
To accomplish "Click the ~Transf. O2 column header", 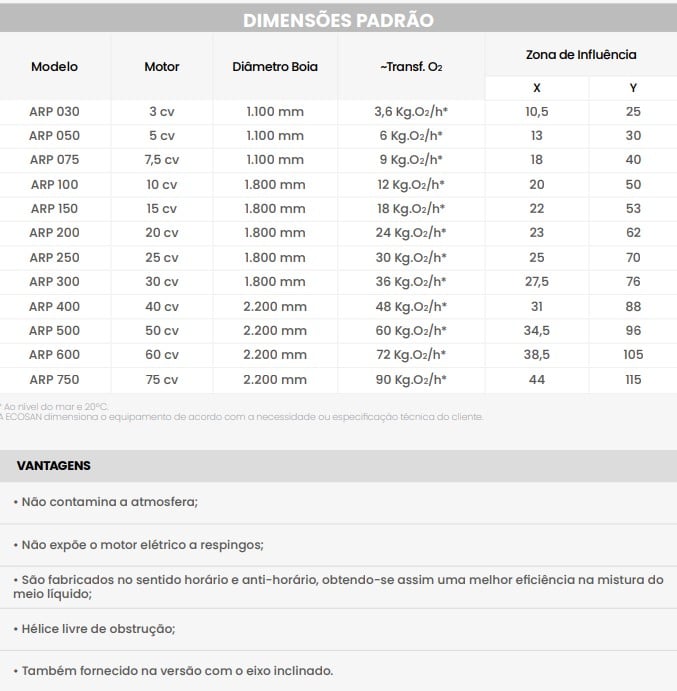I will pos(411,67).
